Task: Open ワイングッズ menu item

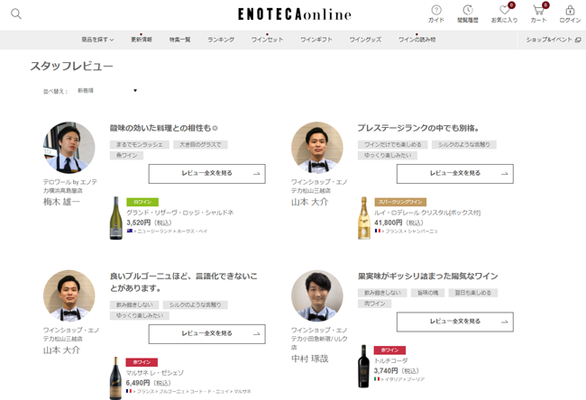Action: 365,39
